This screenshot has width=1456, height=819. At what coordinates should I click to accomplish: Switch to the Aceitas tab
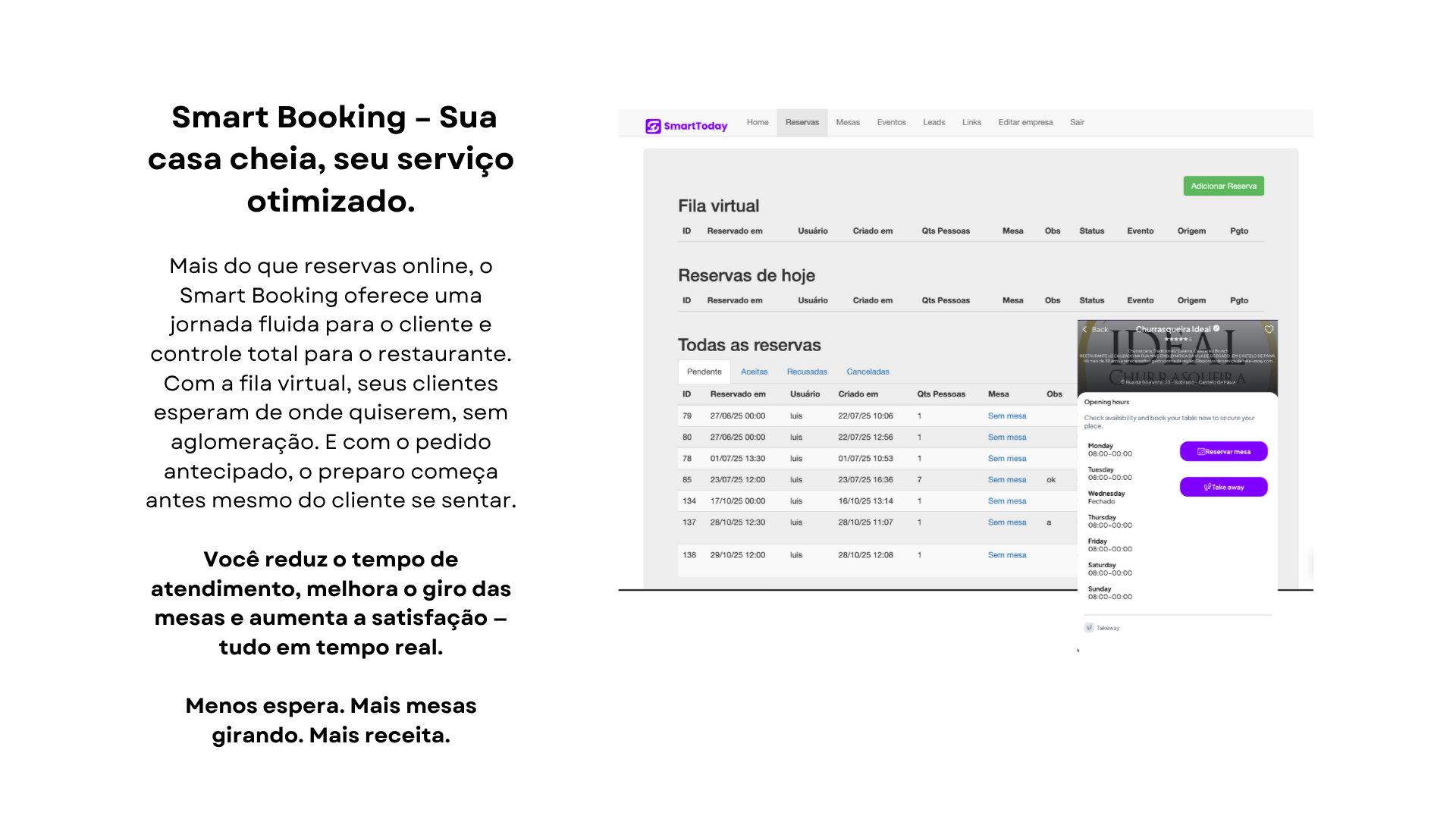pos(754,372)
